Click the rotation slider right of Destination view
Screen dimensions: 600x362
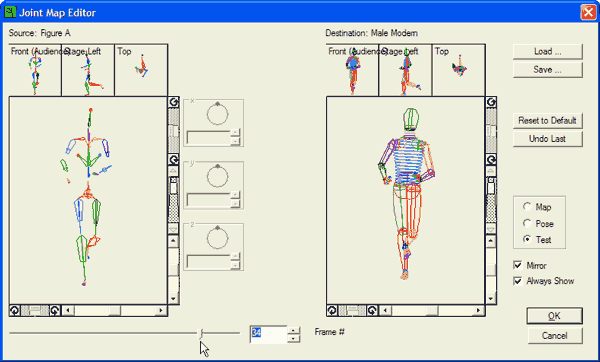pyautogui.click(x=491, y=131)
